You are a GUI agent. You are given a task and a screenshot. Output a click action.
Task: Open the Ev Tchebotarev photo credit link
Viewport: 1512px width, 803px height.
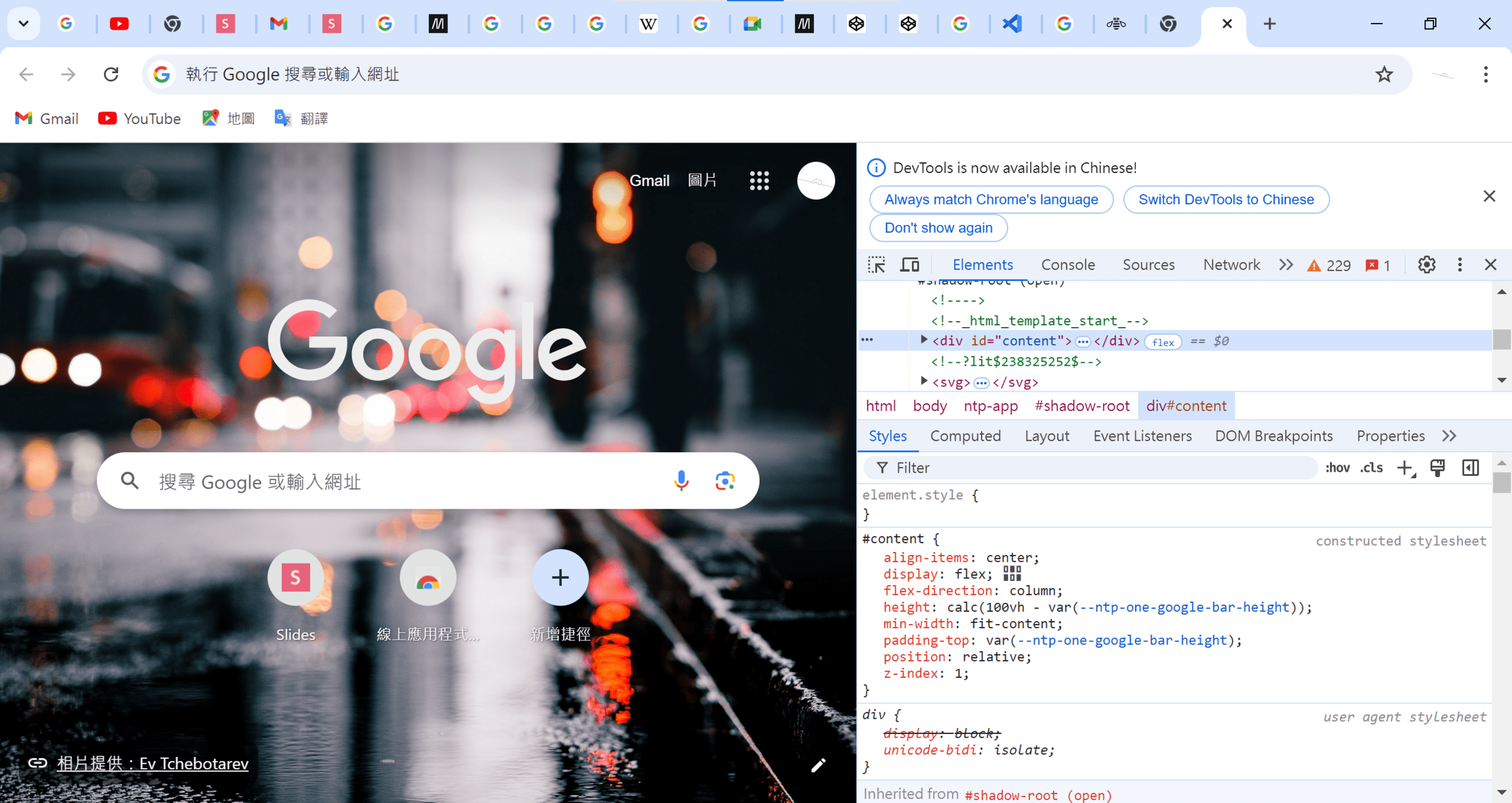click(x=152, y=764)
